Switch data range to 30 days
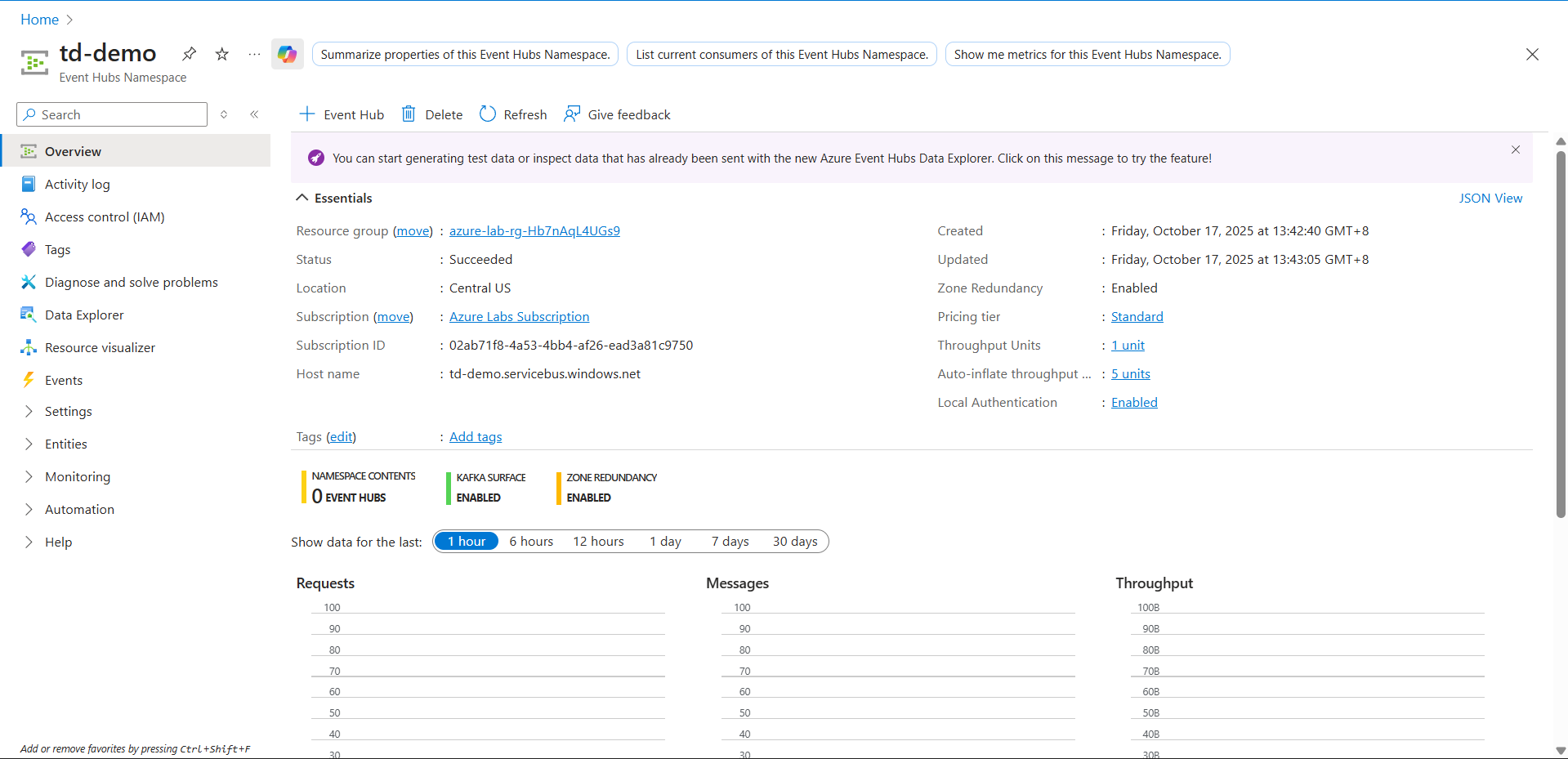Image resolution: width=1568 pixels, height=759 pixels. pyautogui.click(x=794, y=542)
